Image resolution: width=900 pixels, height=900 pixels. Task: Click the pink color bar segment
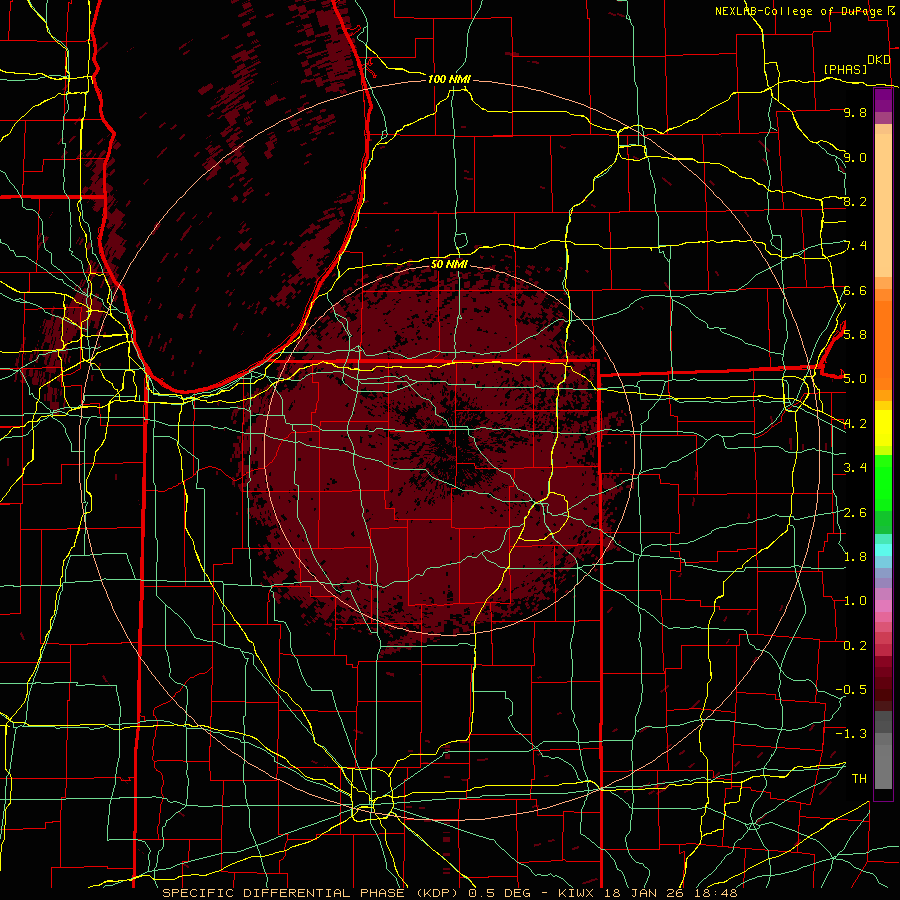click(x=883, y=606)
